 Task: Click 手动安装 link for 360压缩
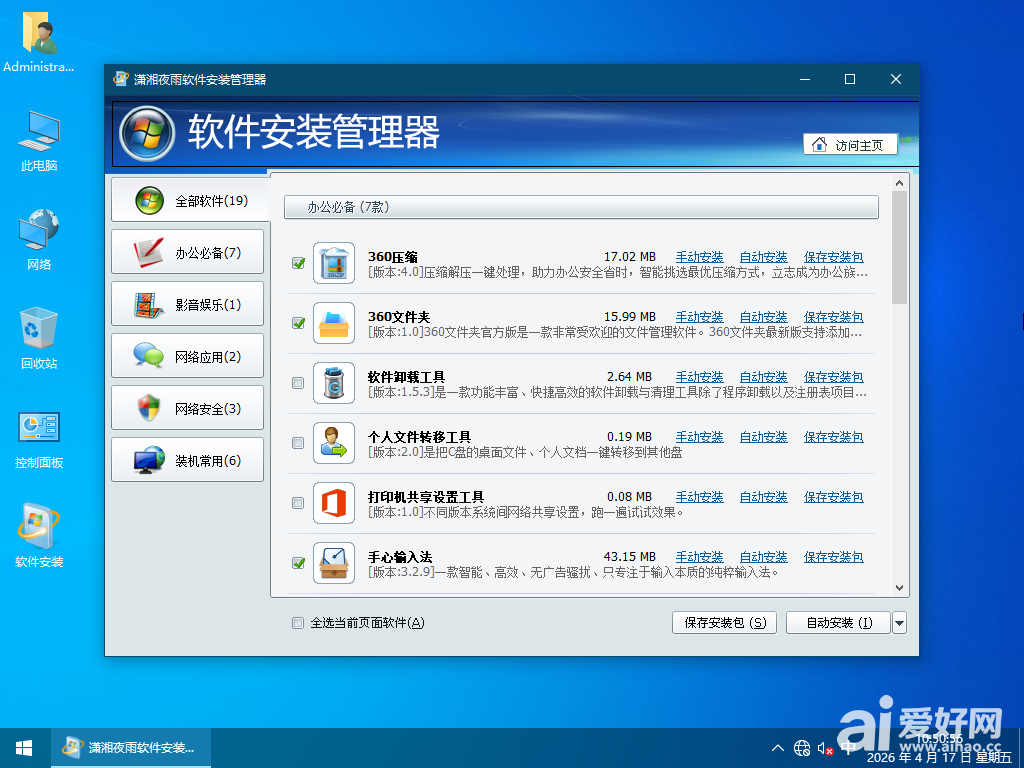[x=699, y=257]
